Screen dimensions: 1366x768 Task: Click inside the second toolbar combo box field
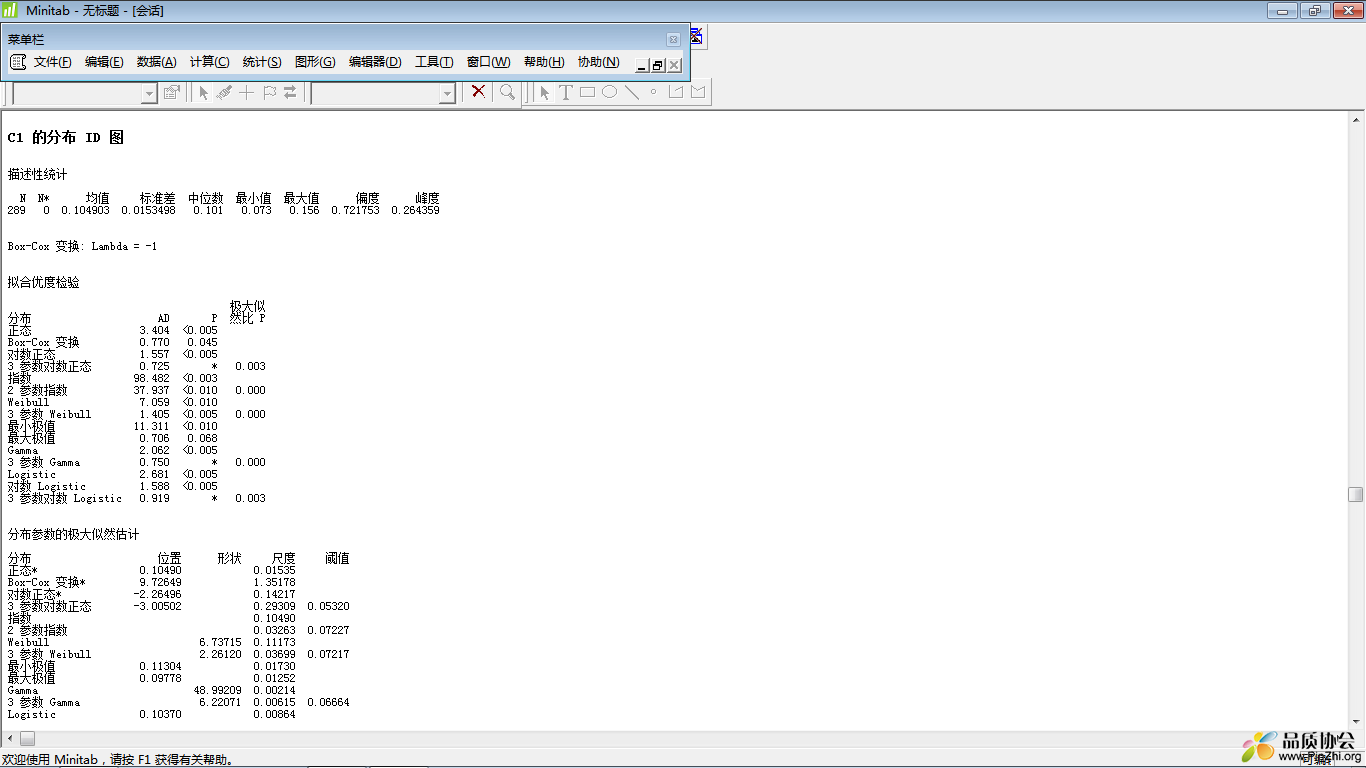375,93
